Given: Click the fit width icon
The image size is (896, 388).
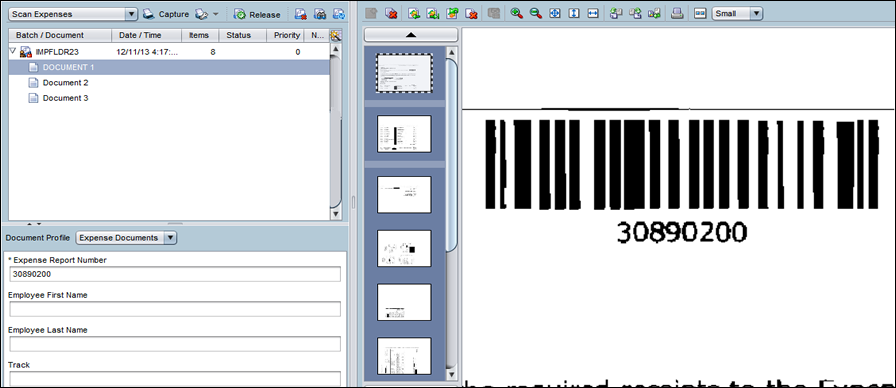Looking at the screenshot, I should (x=593, y=13).
